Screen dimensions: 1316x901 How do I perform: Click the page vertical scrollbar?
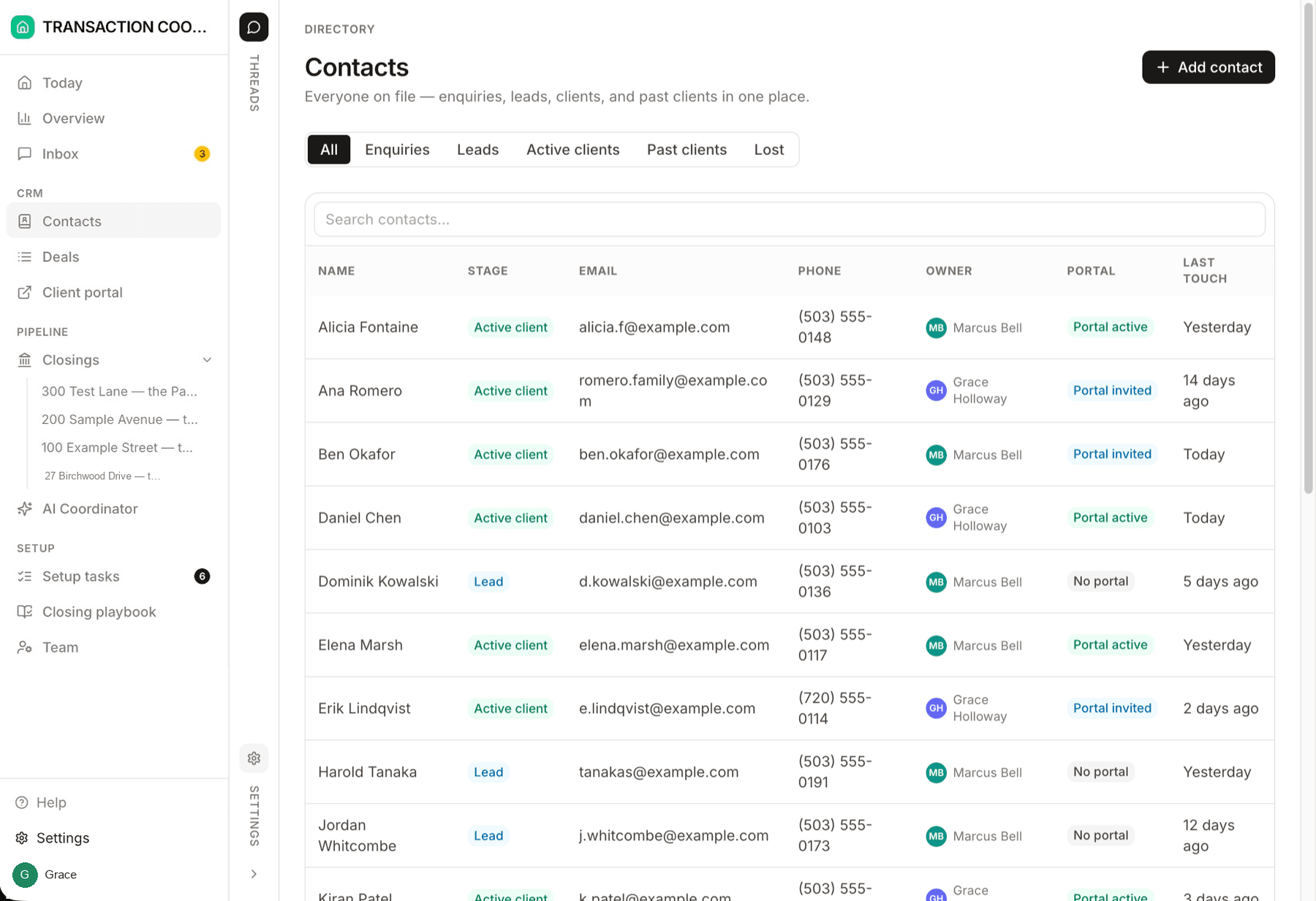click(1308, 248)
